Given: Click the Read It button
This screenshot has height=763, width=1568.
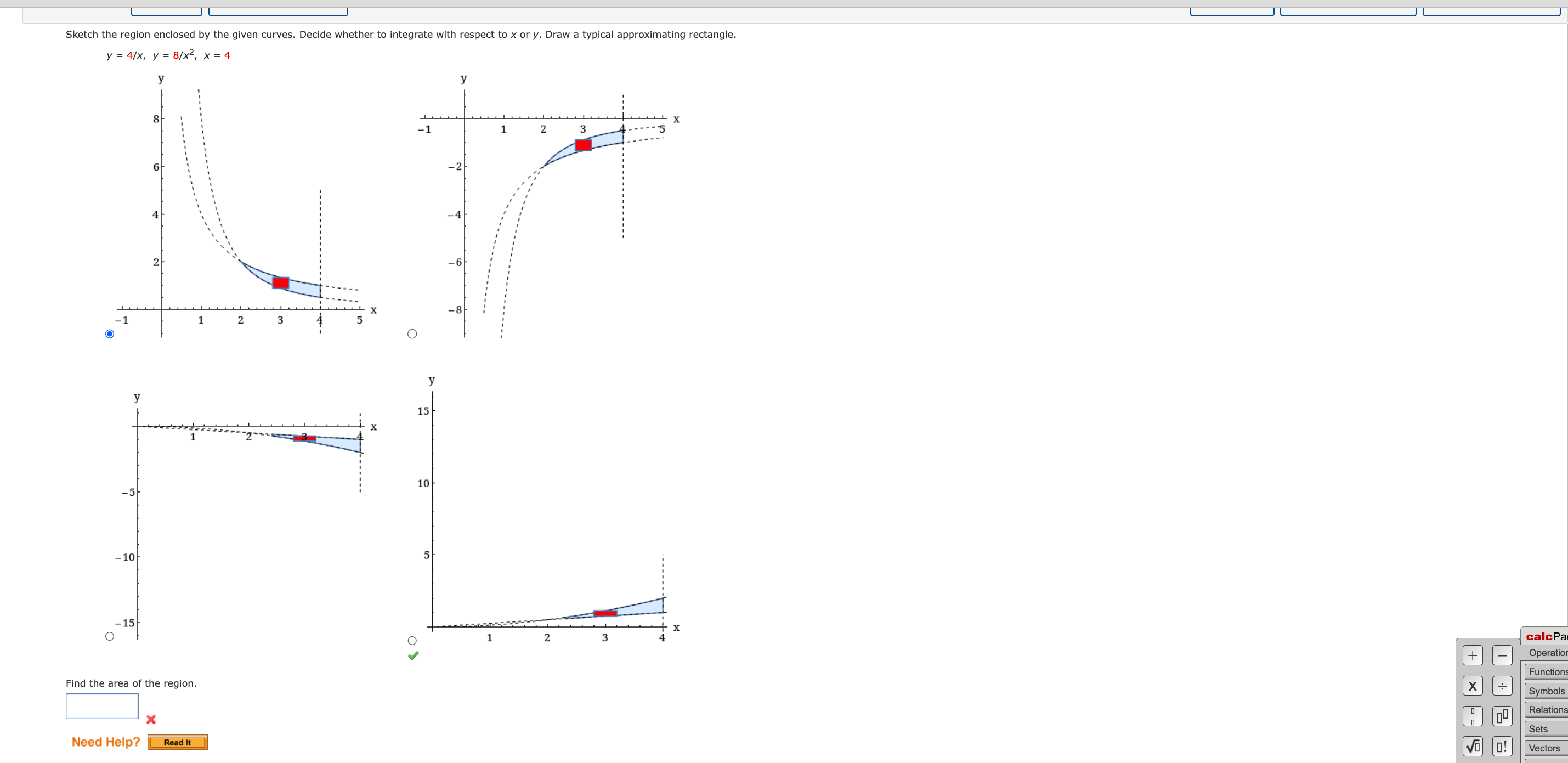Looking at the screenshot, I should coord(177,742).
